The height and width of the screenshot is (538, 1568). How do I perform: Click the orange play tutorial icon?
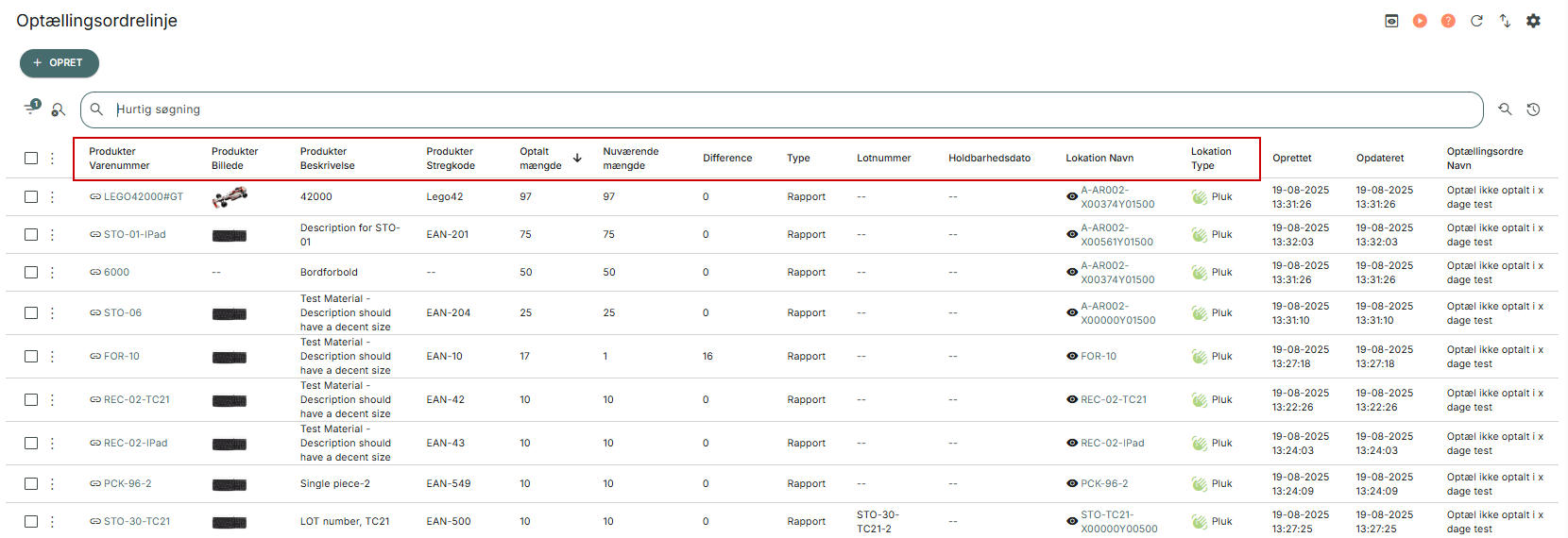pyautogui.click(x=1420, y=21)
